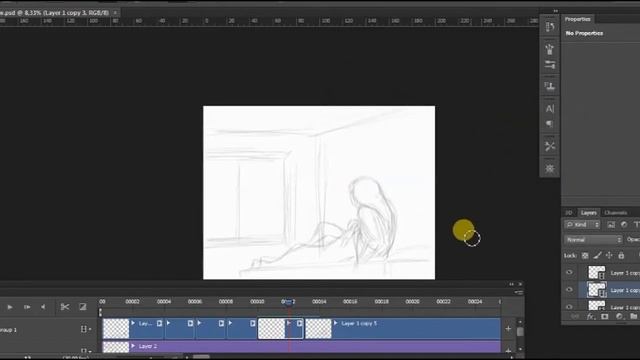Open the Timeline panel flyout menu
The height and width of the screenshot is (360, 640).
[519, 292]
